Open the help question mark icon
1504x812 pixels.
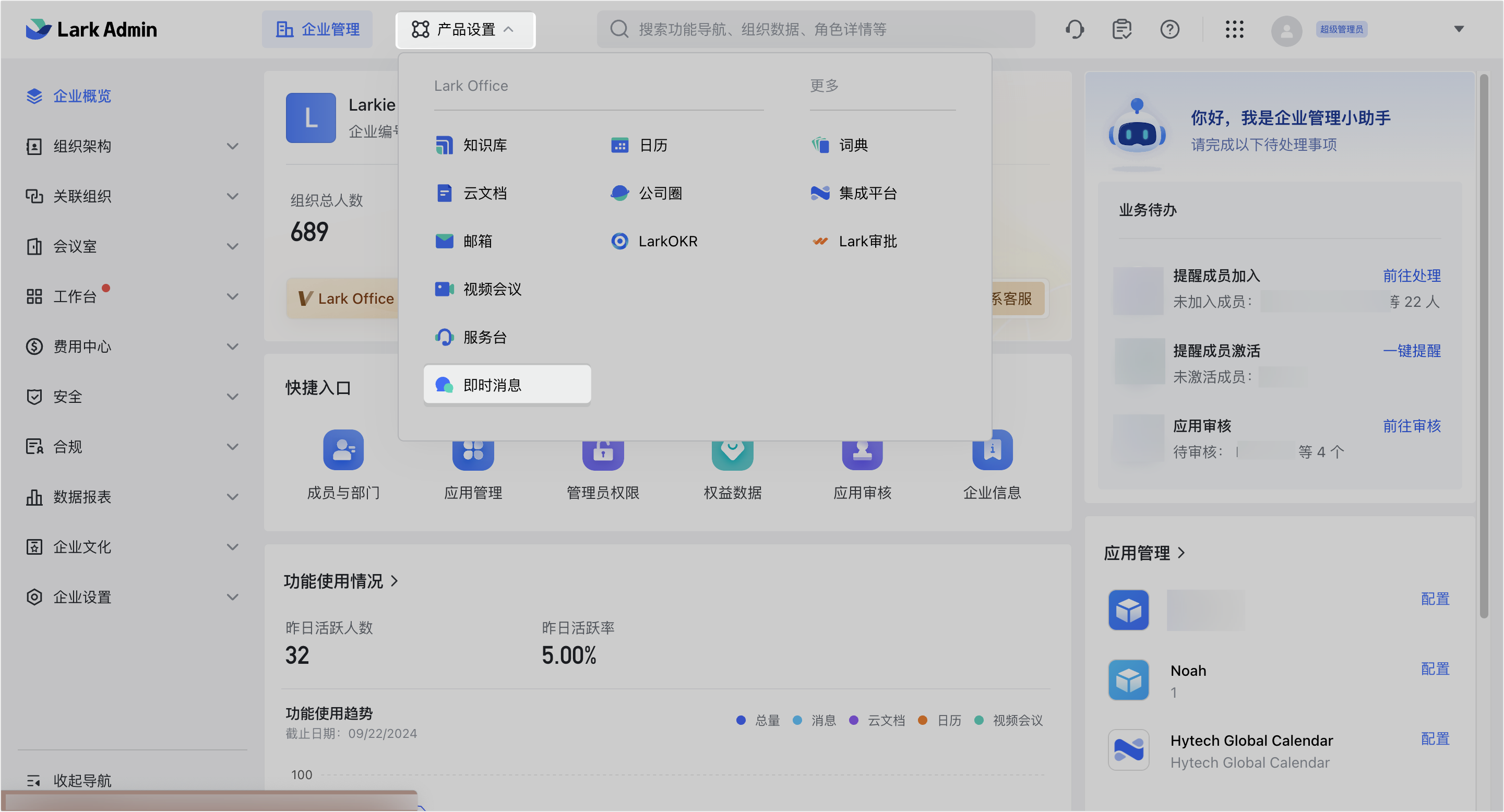(1169, 29)
